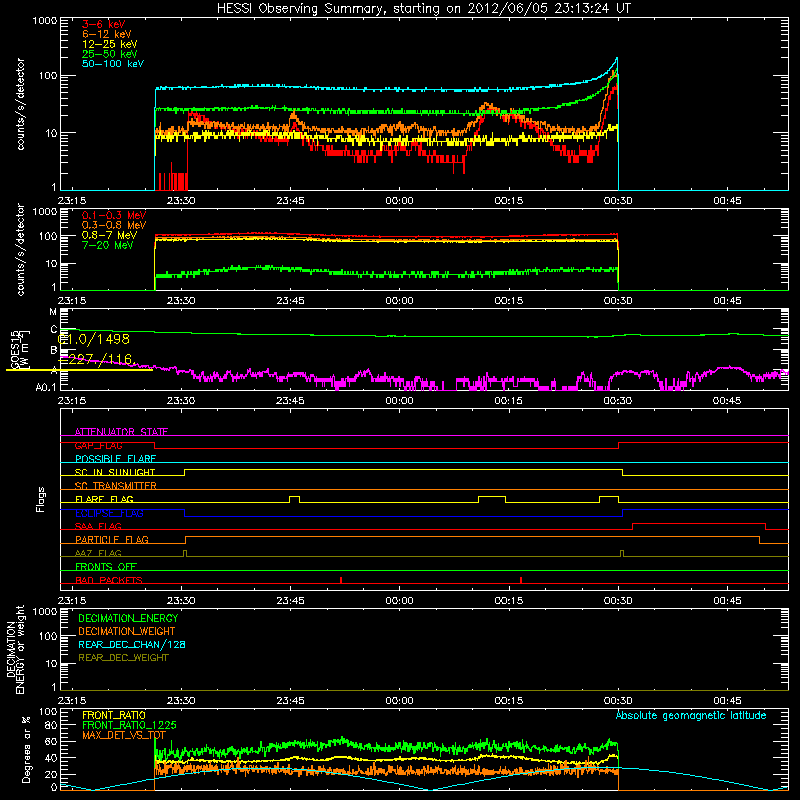
Task: Click the 00:00 tick label under top panel
Action: 399,201
